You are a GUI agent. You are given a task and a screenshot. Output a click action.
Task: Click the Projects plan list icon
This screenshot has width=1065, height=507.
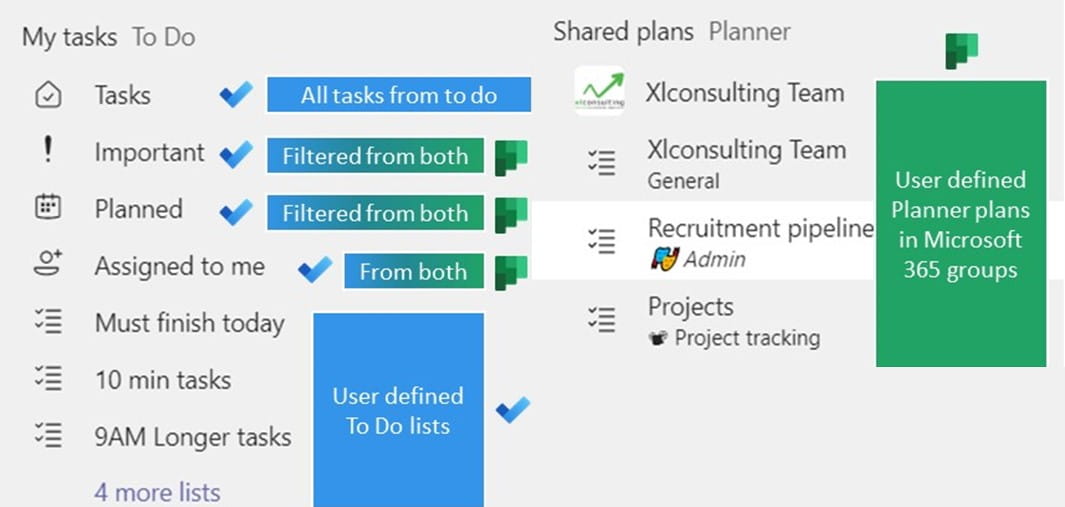602,319
